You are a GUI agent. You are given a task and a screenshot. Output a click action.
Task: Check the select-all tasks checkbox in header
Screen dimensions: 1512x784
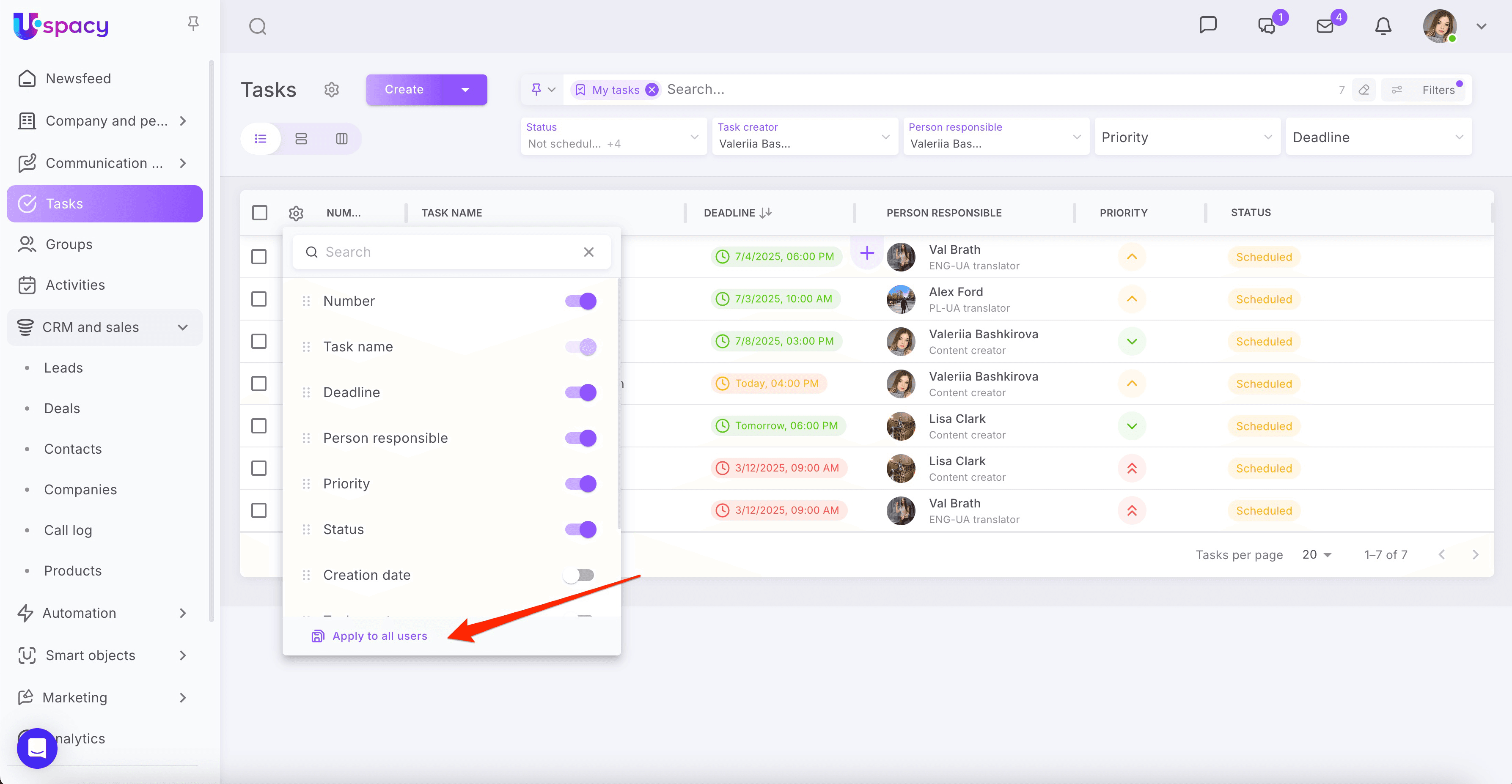point(259,212)
